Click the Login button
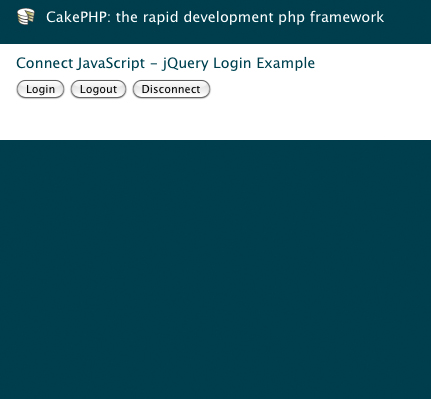The height and width of the screenshot is (399, 431). 40,89
